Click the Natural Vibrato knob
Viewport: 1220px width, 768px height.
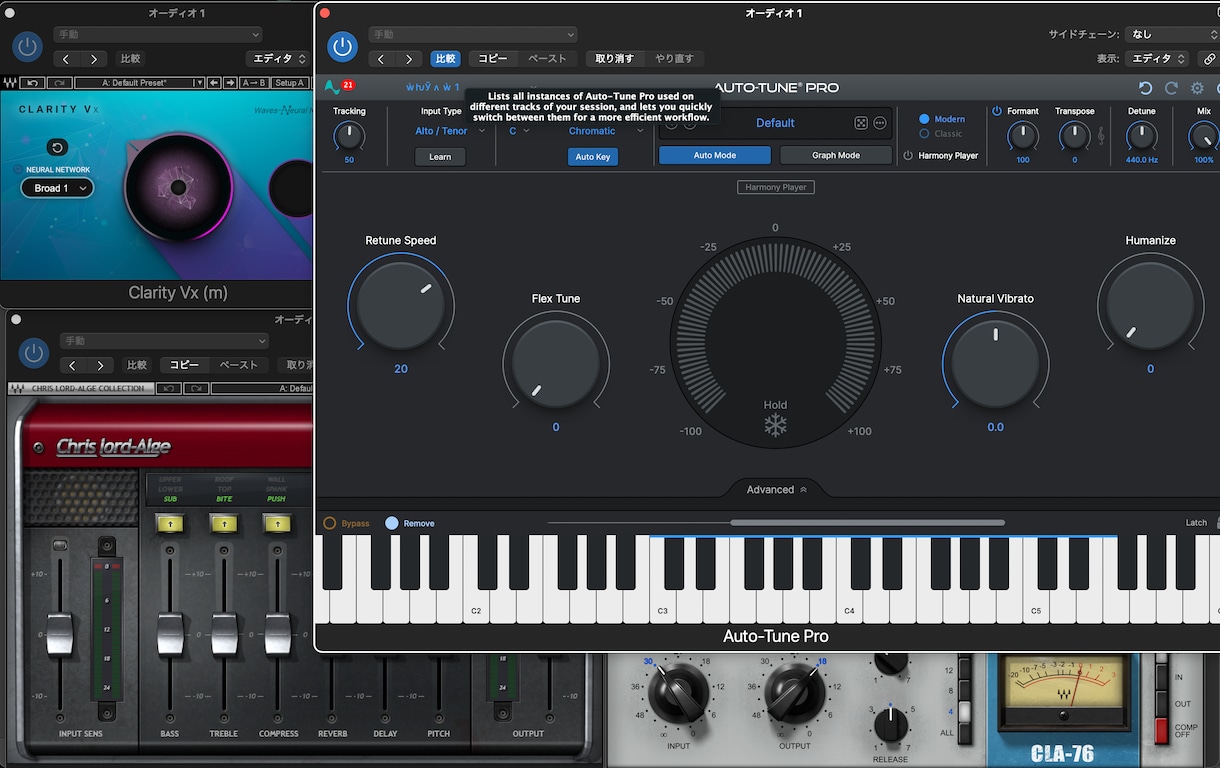pos(995,363)
